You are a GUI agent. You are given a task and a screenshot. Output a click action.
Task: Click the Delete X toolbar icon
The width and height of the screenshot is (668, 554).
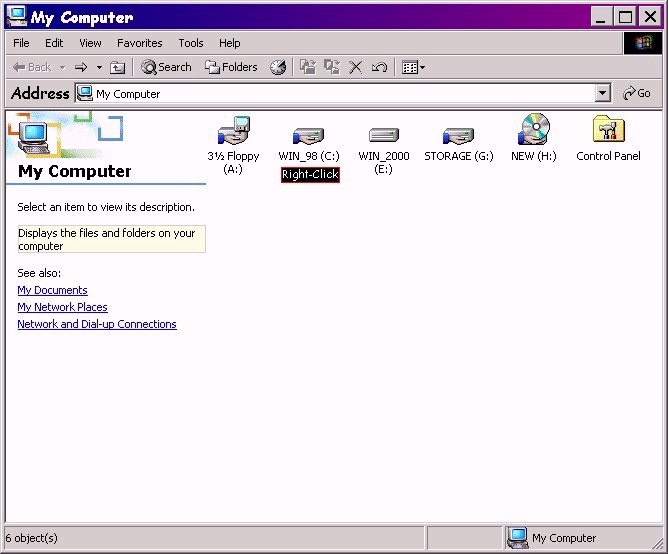tap(355, 67)
